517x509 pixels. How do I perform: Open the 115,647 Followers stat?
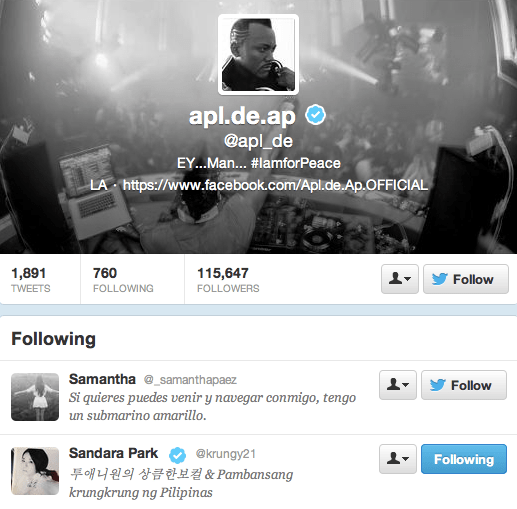click(228, 280)
